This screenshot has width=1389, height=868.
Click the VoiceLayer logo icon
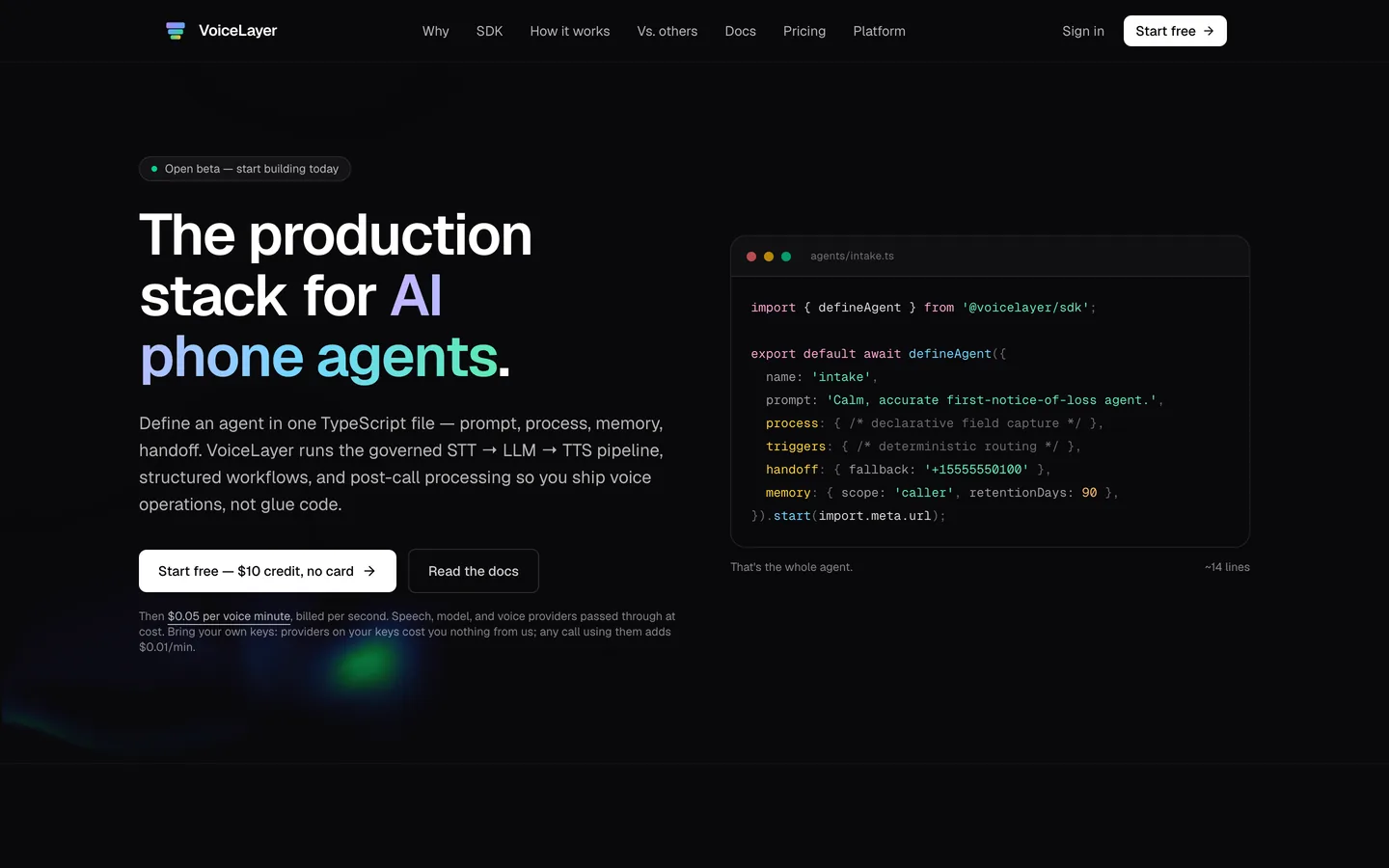tap(176, 31)
